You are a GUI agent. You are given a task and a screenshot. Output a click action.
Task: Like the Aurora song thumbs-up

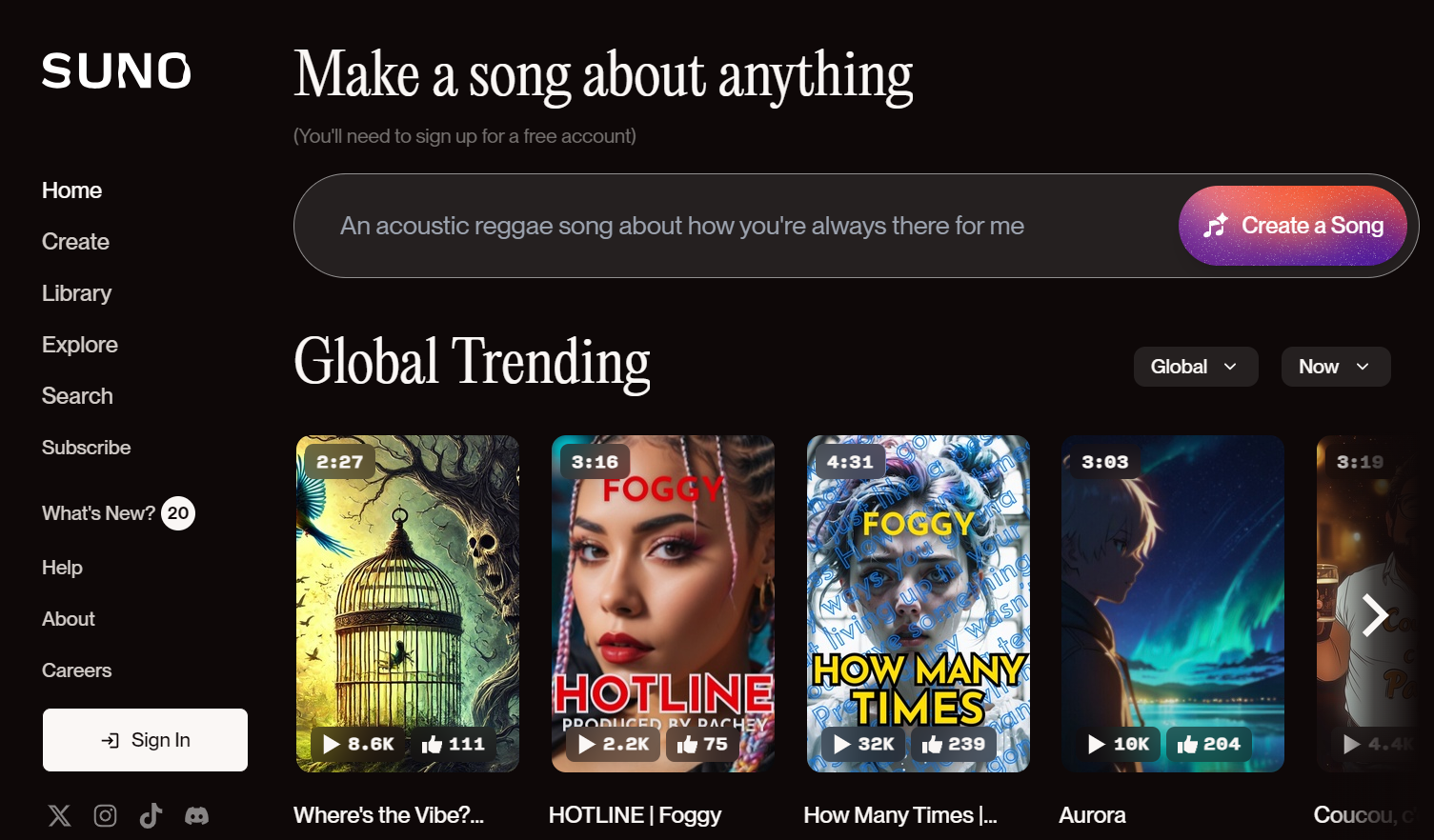pyautogui.click(x=1208, y=744)
